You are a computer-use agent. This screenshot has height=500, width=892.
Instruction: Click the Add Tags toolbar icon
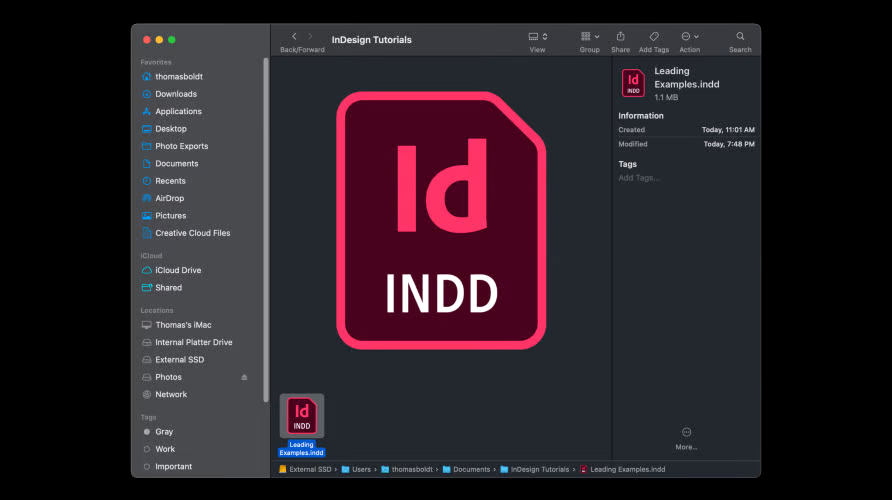point(654,36)
